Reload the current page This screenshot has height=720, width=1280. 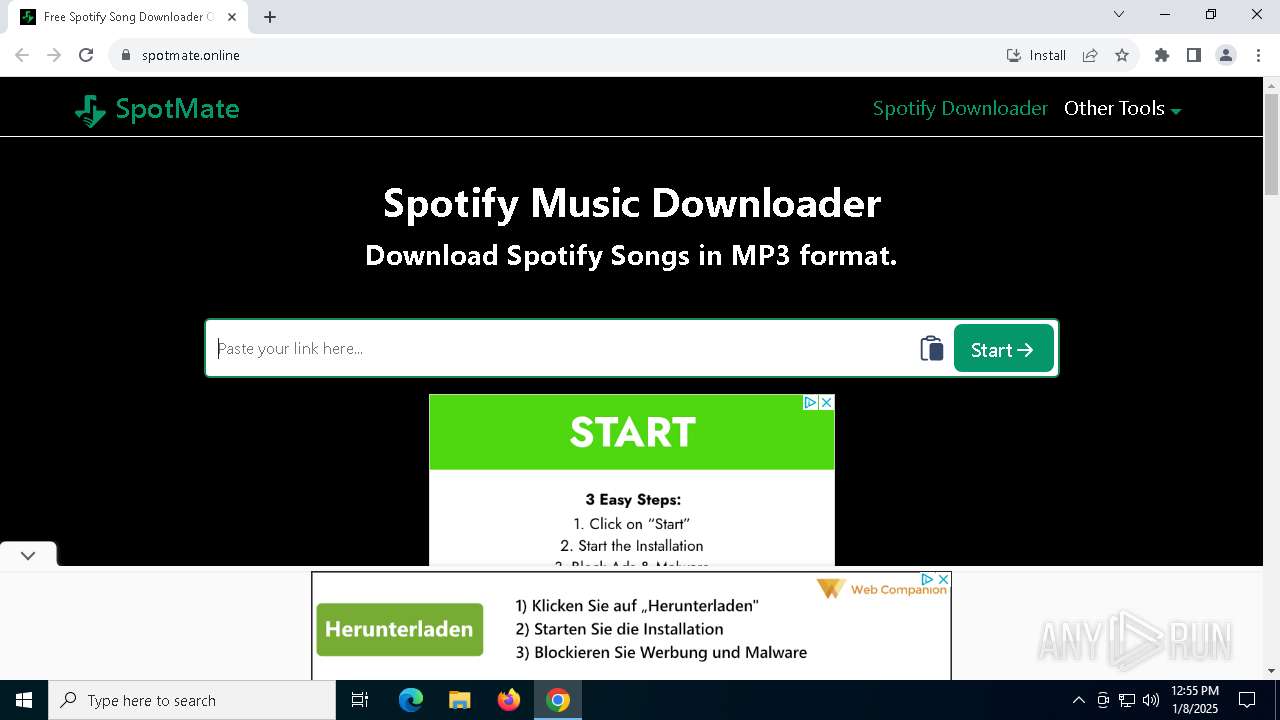(86, 55)
